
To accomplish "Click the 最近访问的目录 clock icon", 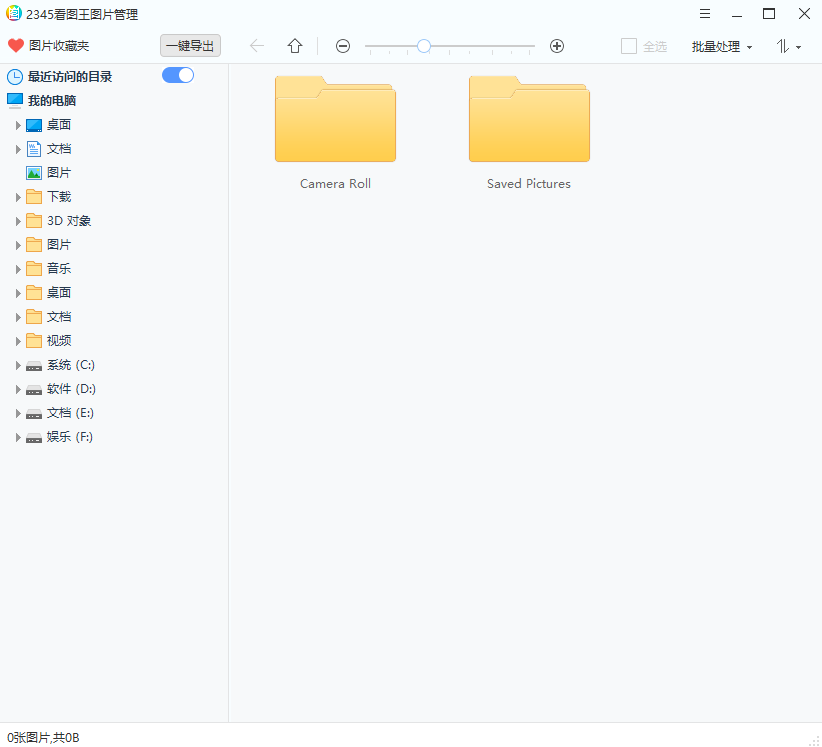I will pyautogui.click(x=15, y=76).
